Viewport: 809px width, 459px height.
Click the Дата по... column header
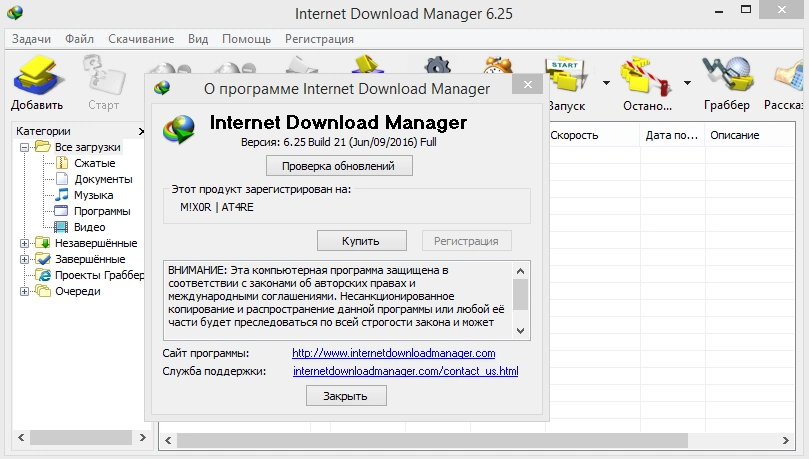672,135
